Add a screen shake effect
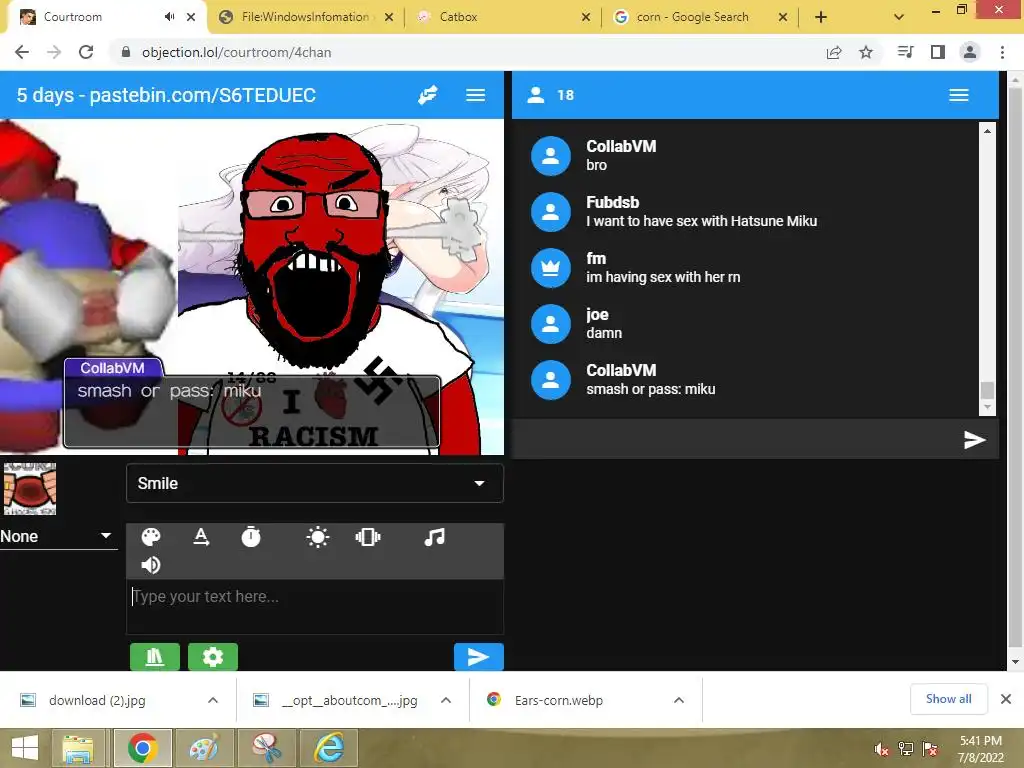1024x768 pixels. tap(368, 537)
